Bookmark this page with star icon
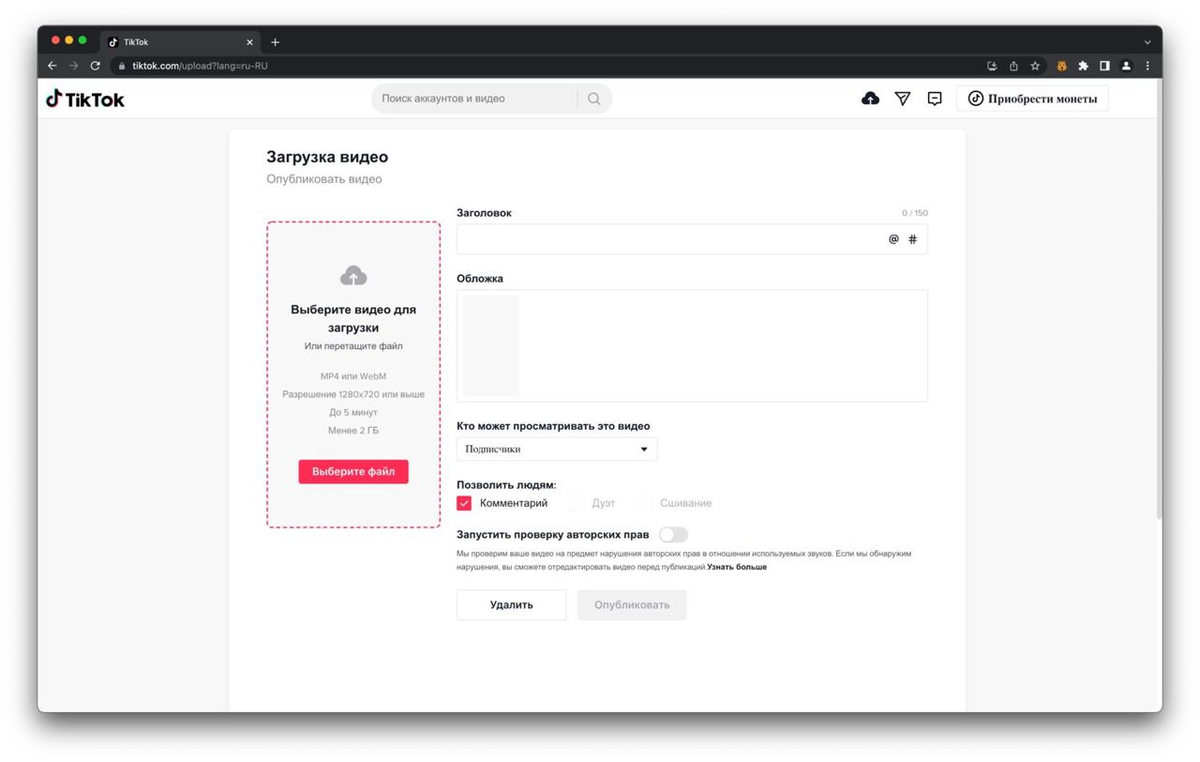 [1035, 66]
